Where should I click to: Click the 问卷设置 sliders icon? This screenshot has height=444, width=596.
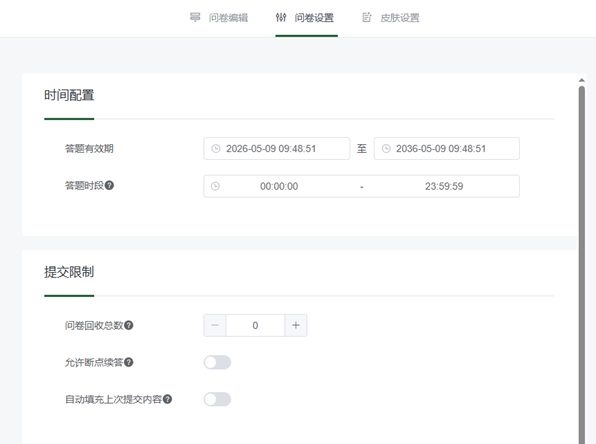pos(281,17)
